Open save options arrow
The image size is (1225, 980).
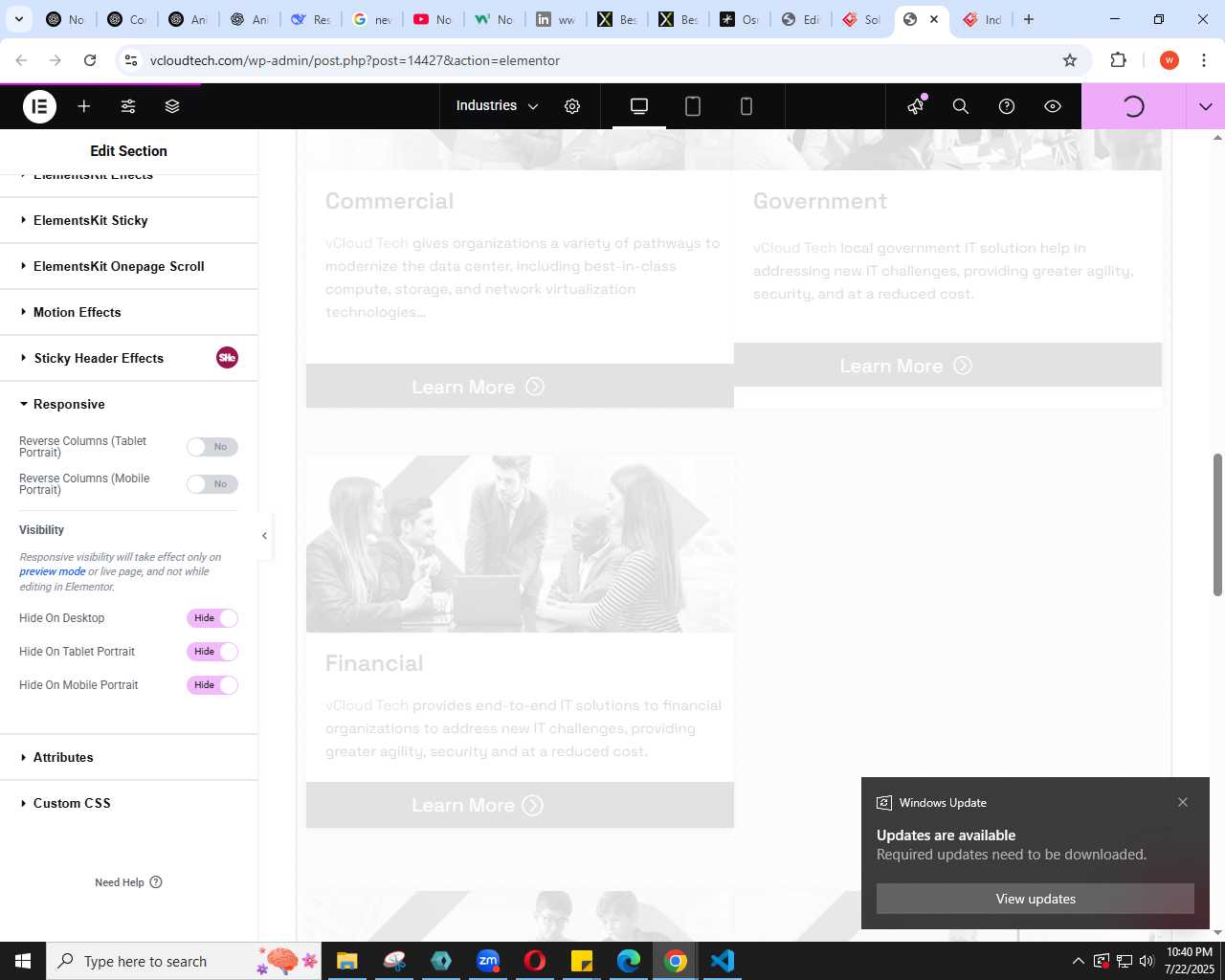tap(1206, 106)
